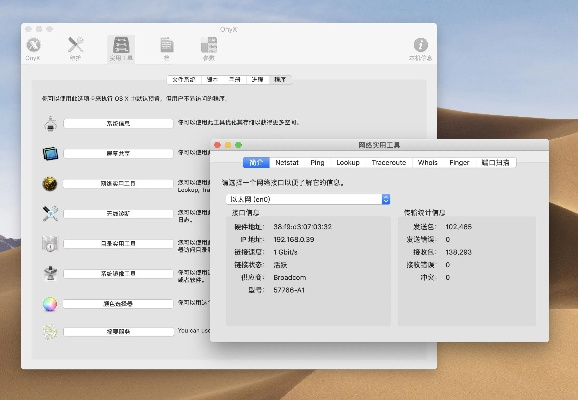Select the second segment of OnyX Utilities tabs
This screenshot has height=400, width=578.
pyautogui.click(x=212, y=80)
